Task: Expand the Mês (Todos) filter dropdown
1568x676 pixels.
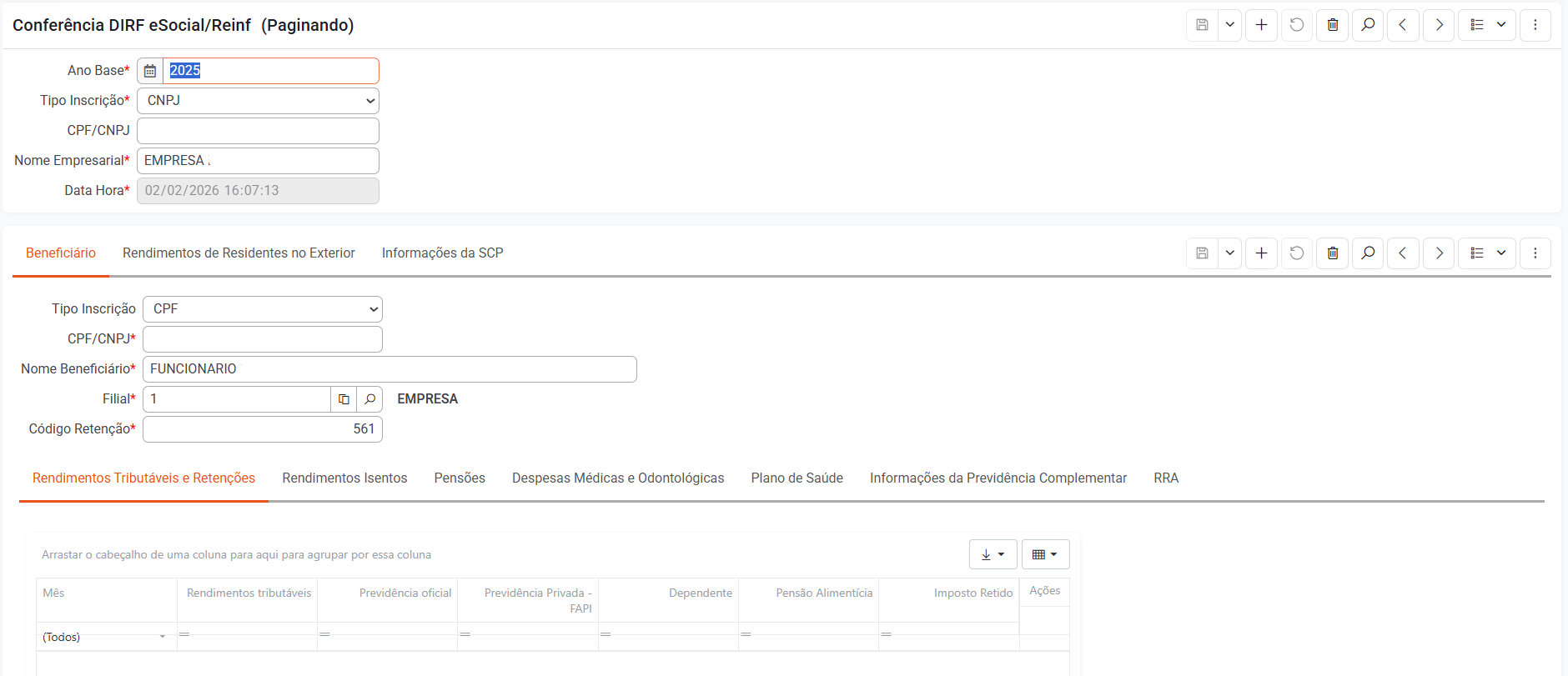Action: coord(162,637)
